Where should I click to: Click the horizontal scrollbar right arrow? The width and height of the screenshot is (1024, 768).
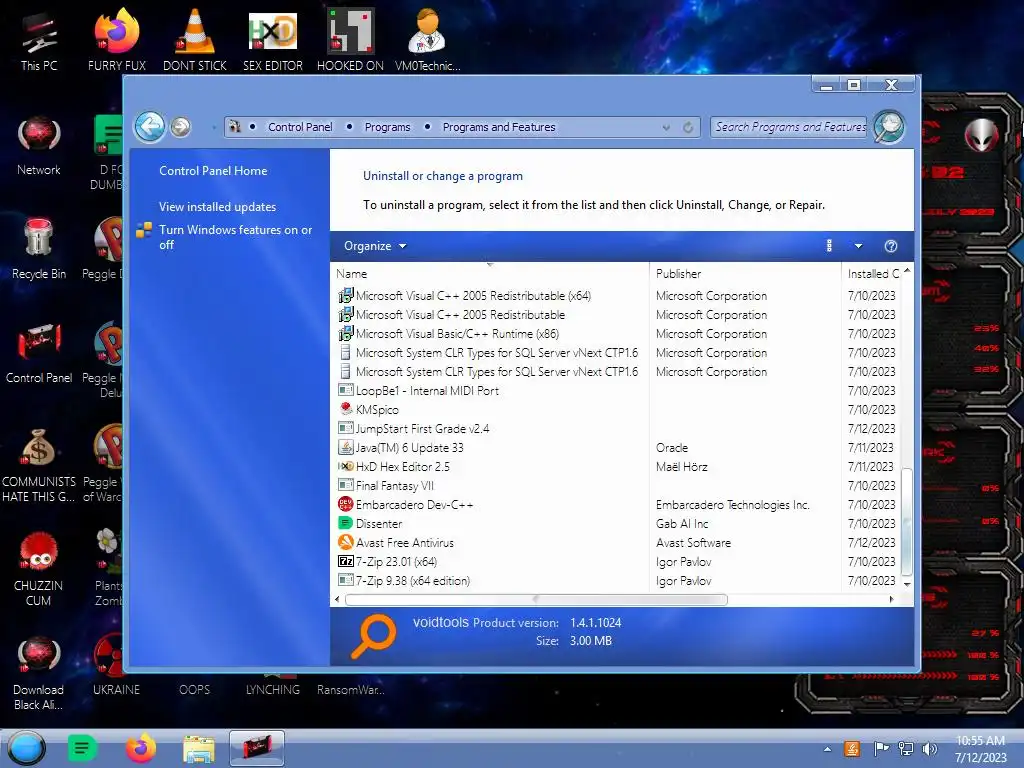[891, 599]
